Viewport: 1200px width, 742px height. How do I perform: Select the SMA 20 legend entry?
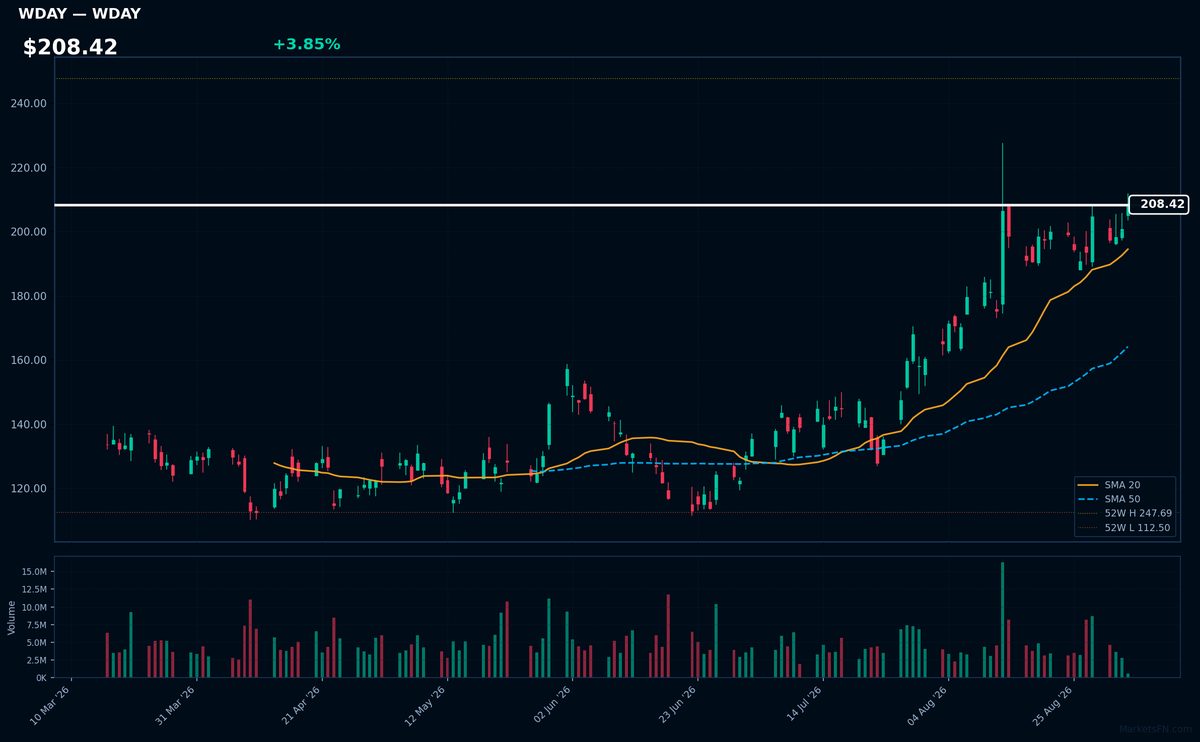coord(1122,484)
